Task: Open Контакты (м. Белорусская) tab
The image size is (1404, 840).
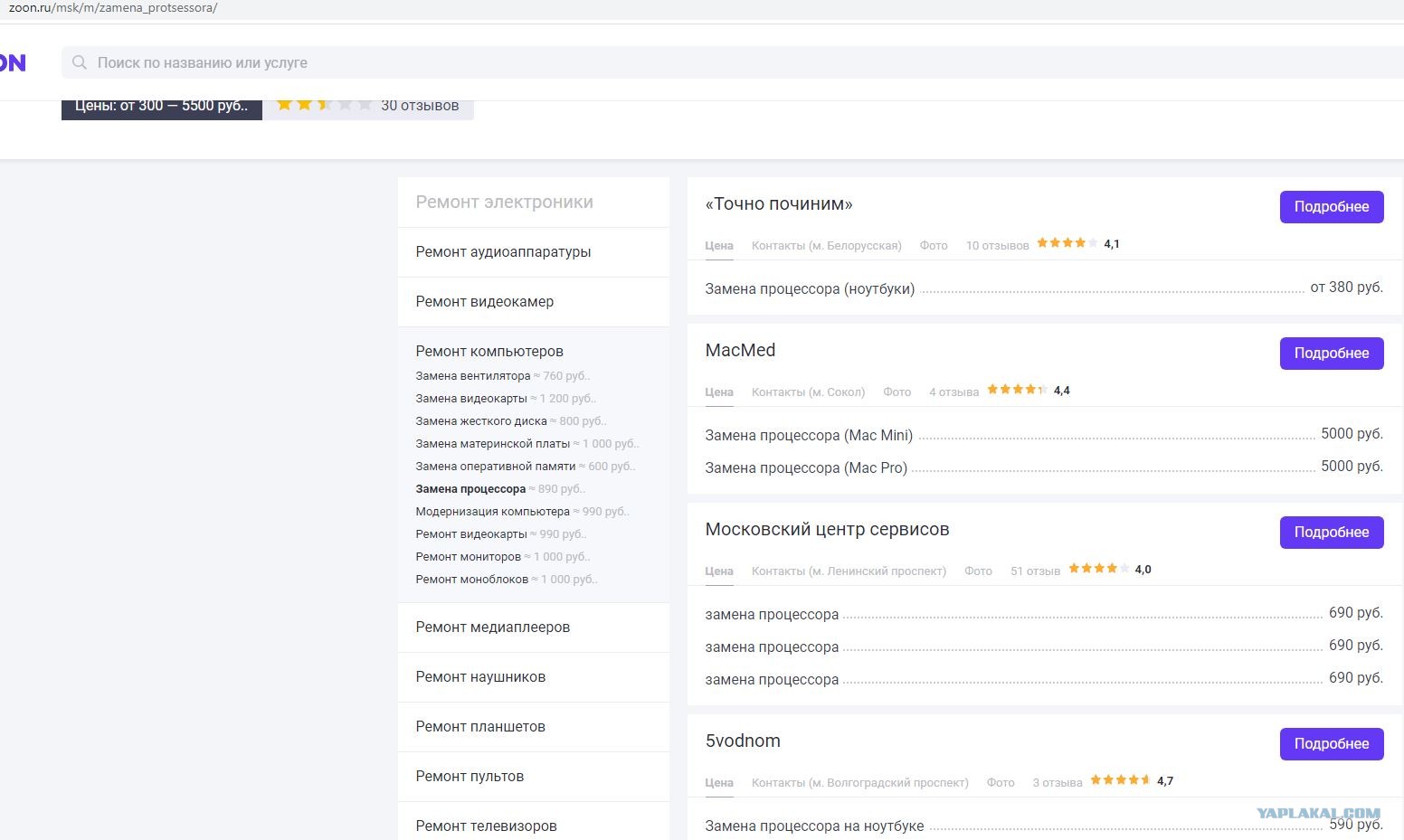Action: [827, 246]
